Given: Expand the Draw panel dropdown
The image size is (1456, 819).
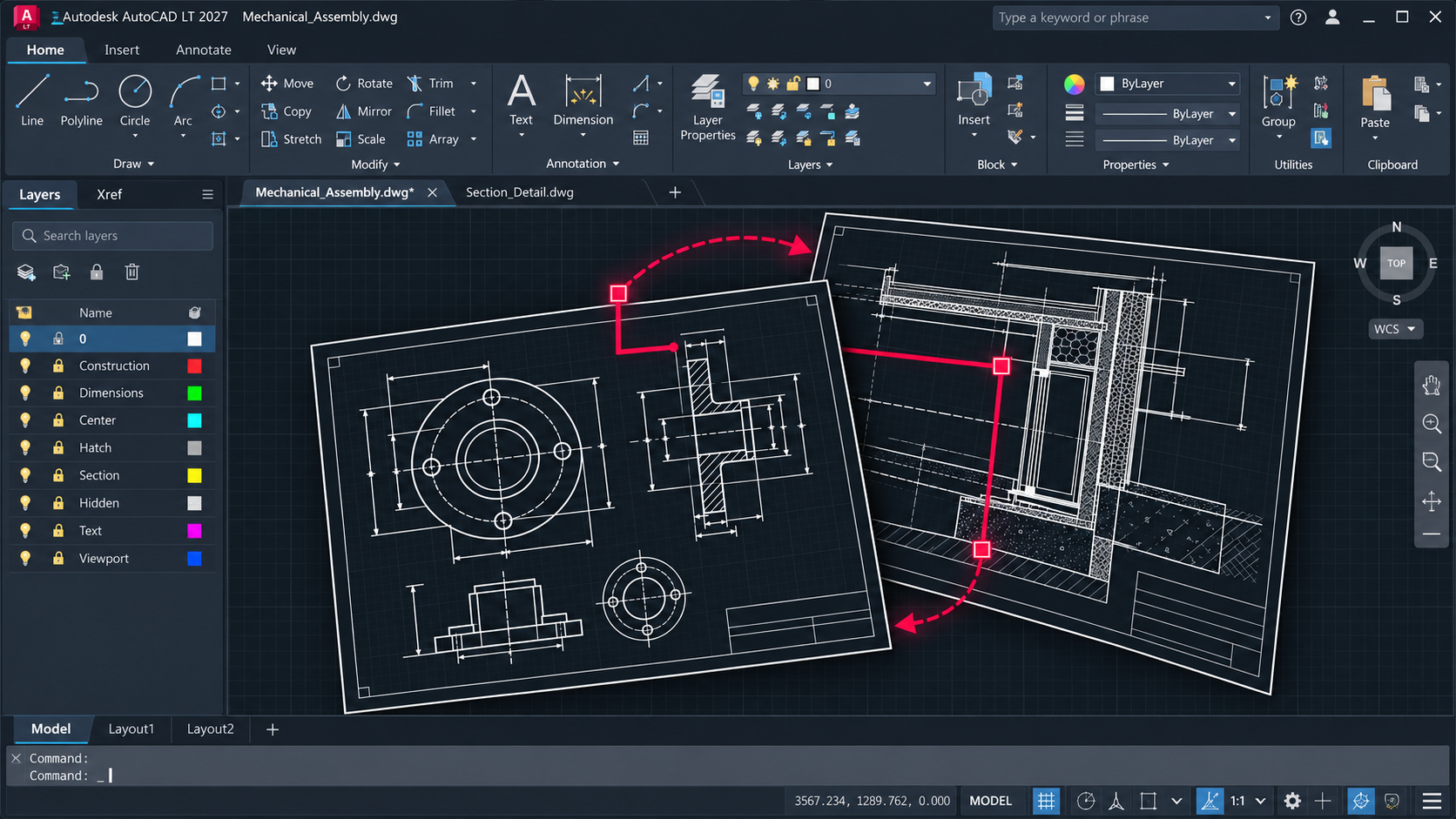Looking at the screenshot, I should (133, 164).
